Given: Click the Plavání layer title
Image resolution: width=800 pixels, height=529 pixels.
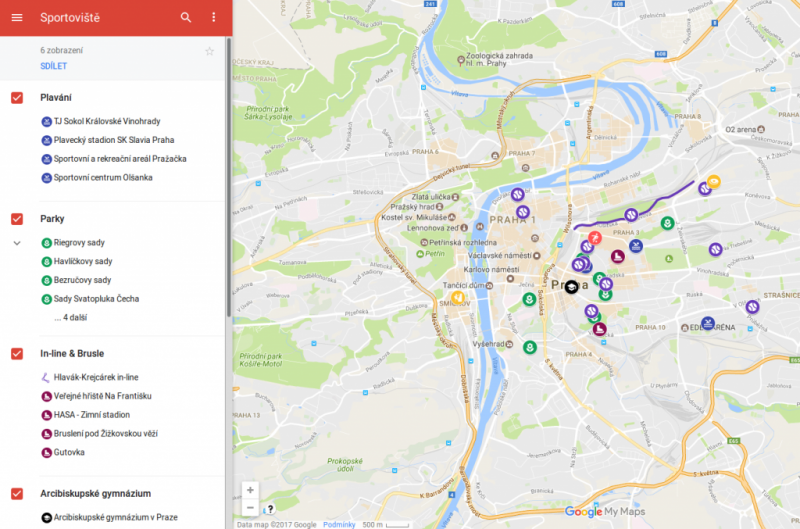Looking at the screenshot, I should coord(56,98).
